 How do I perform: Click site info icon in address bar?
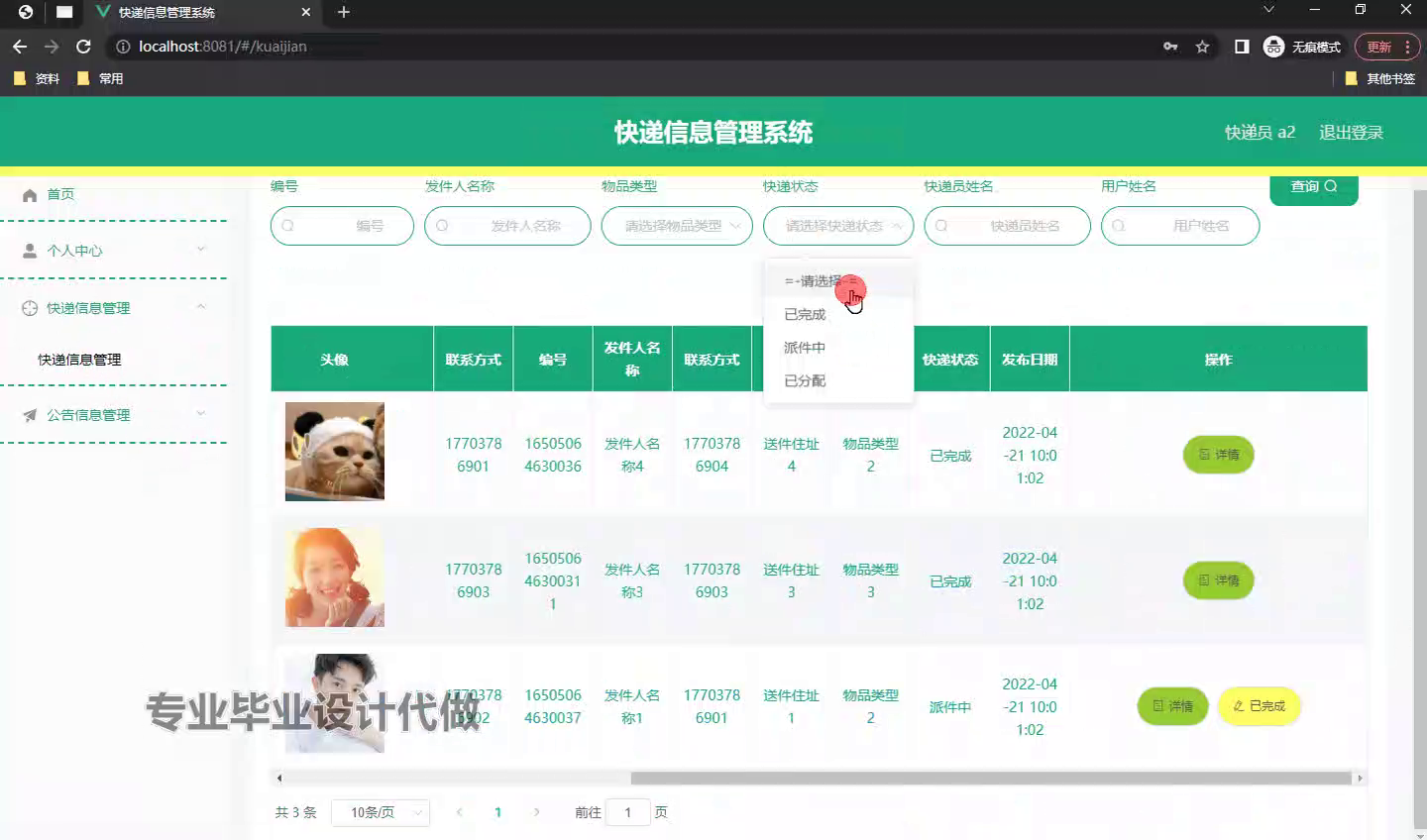click(x=122, y=47)
